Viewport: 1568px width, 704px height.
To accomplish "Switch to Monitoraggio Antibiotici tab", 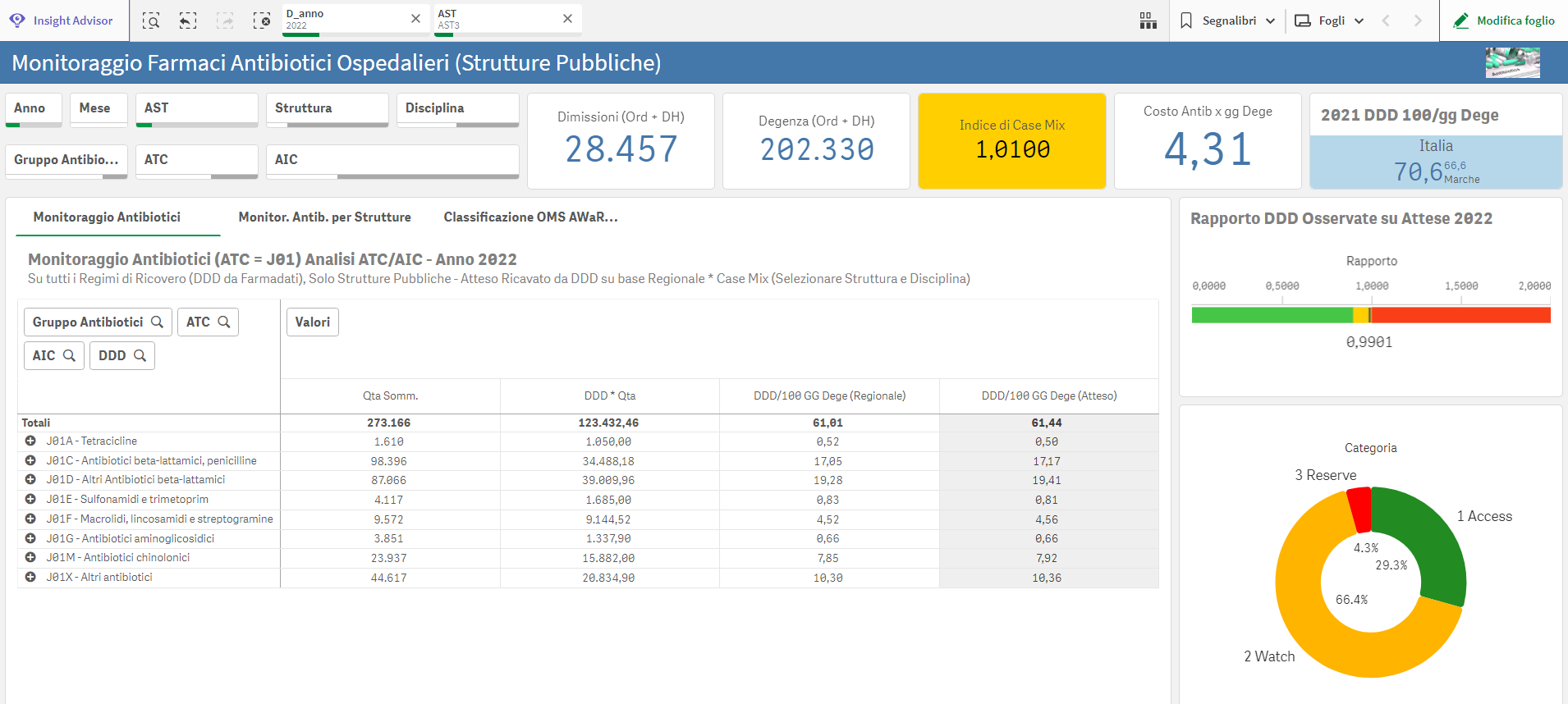I will point(107,217).
